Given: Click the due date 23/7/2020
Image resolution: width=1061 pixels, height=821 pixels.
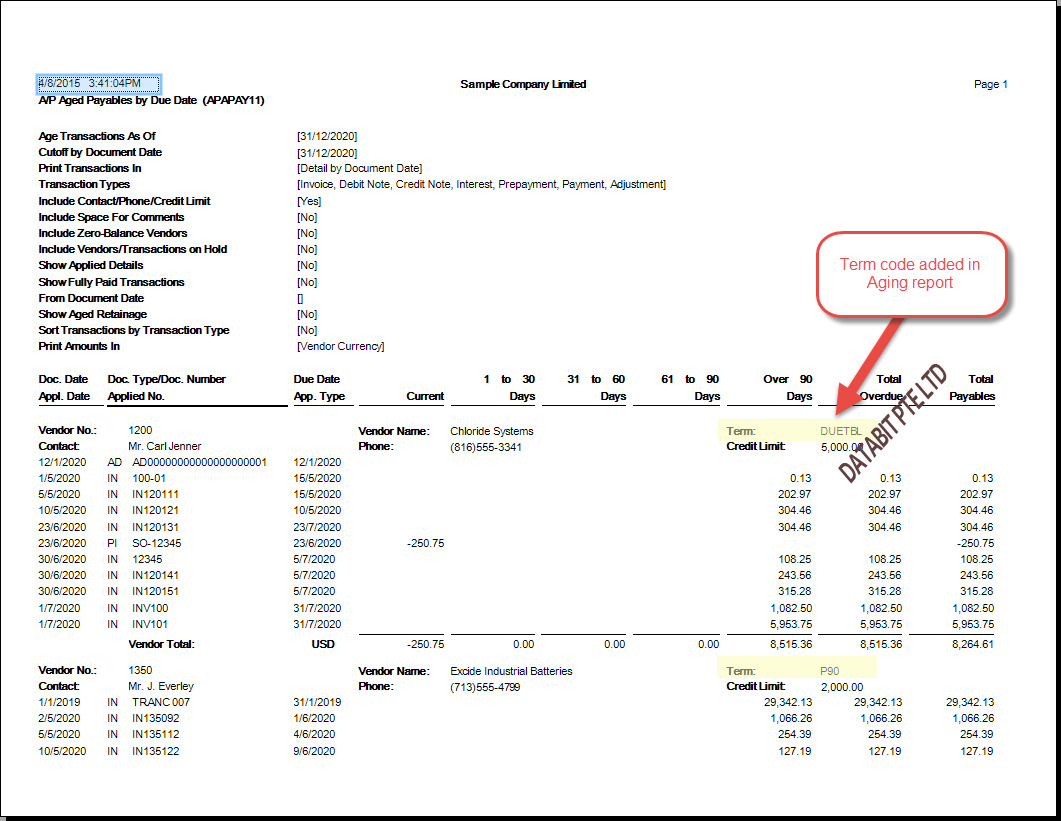Looking at the screenshot, I should tap(317, 527).
